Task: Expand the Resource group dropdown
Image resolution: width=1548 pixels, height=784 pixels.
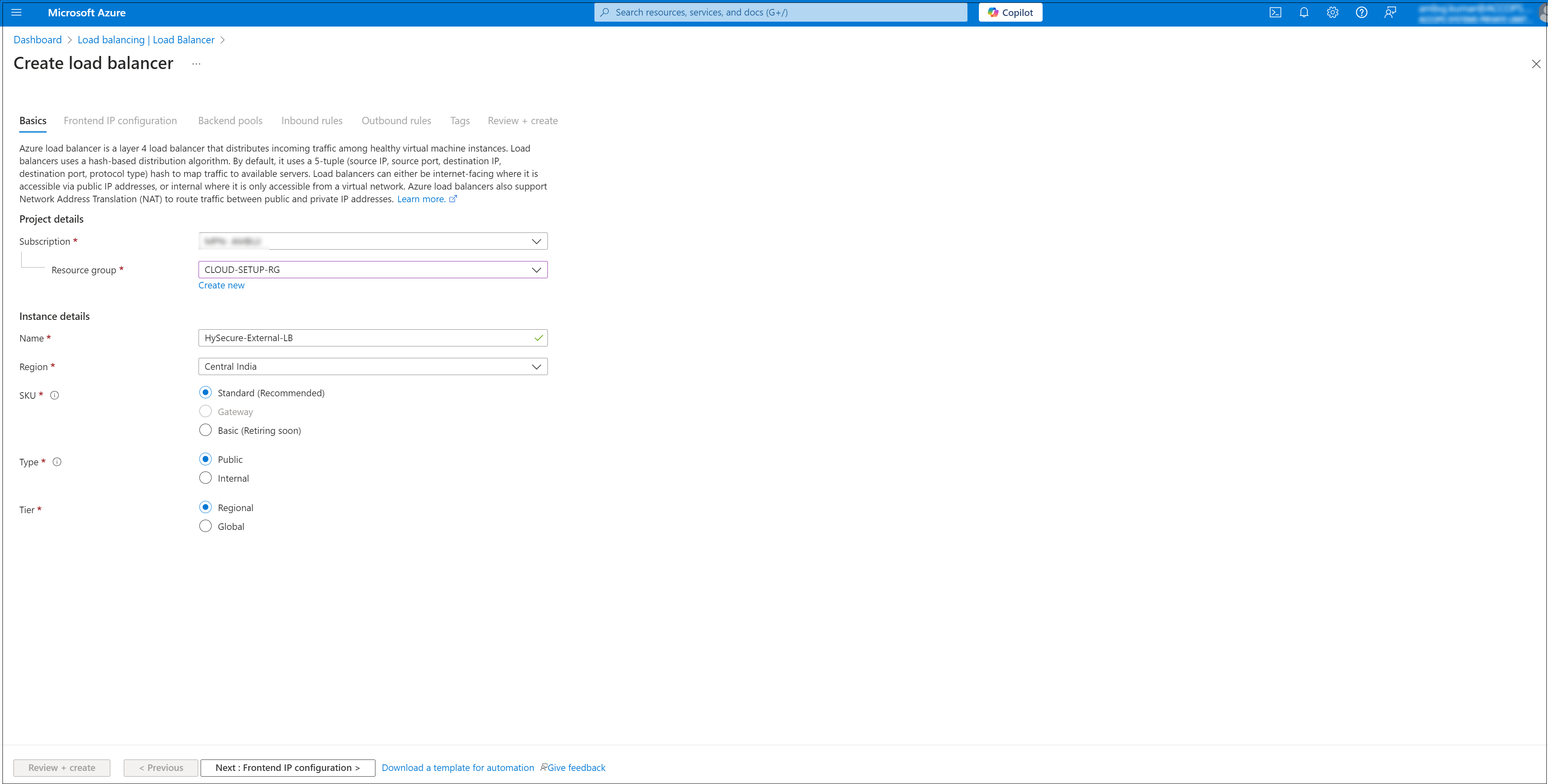Action: click(373, 270)
